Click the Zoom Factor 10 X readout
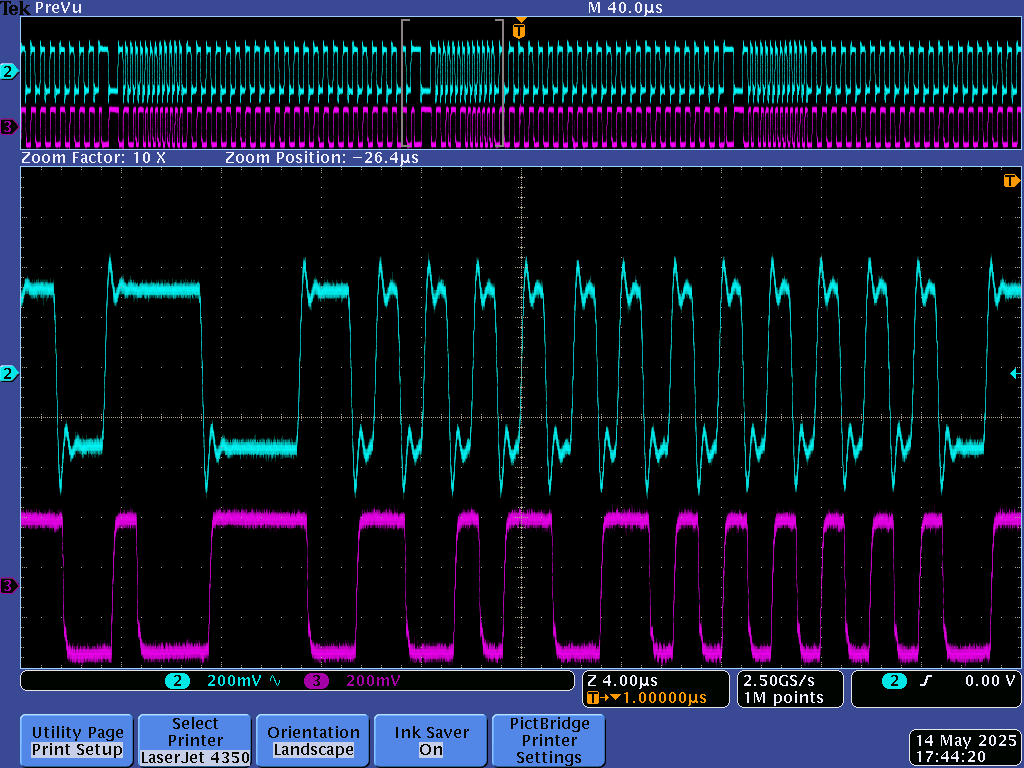Screen dimensions: 1024x768 [93, 158]
